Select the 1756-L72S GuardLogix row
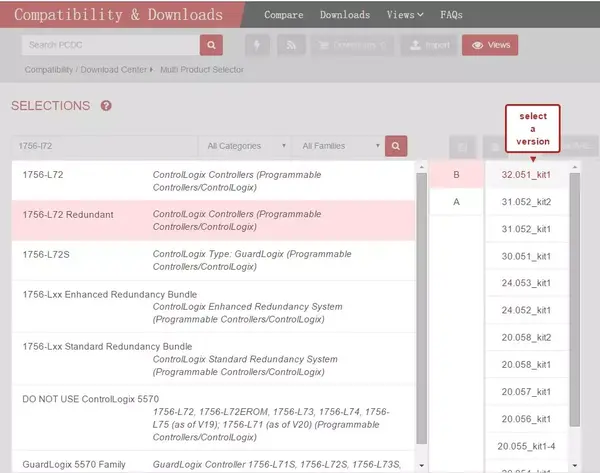 [x=213, y=260]
